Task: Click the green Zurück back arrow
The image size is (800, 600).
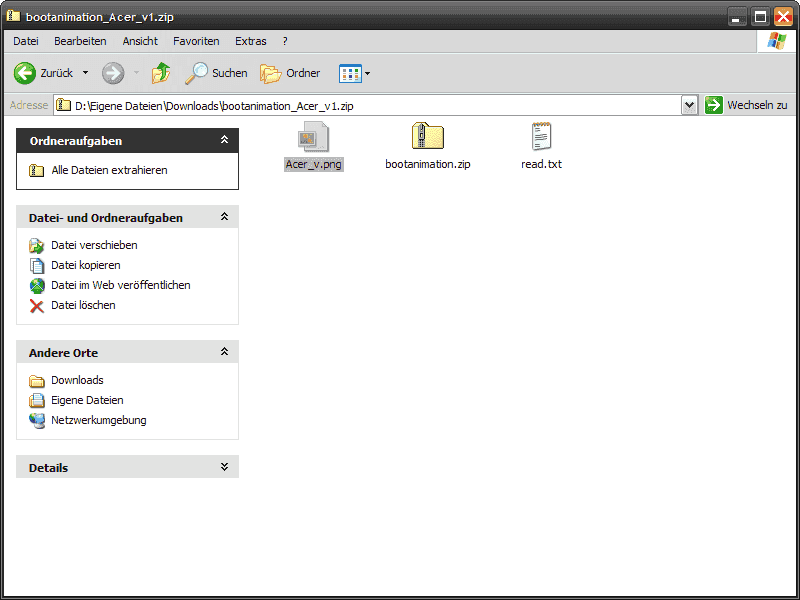Action: click(x=24, y=73)
